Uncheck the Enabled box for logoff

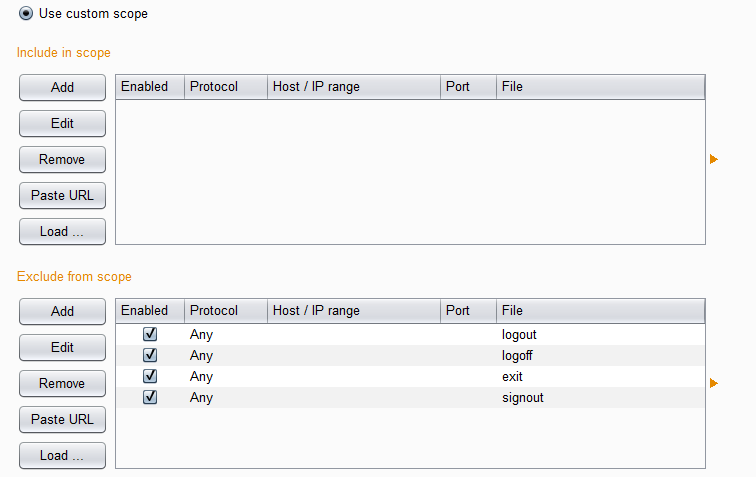[150, 355]
